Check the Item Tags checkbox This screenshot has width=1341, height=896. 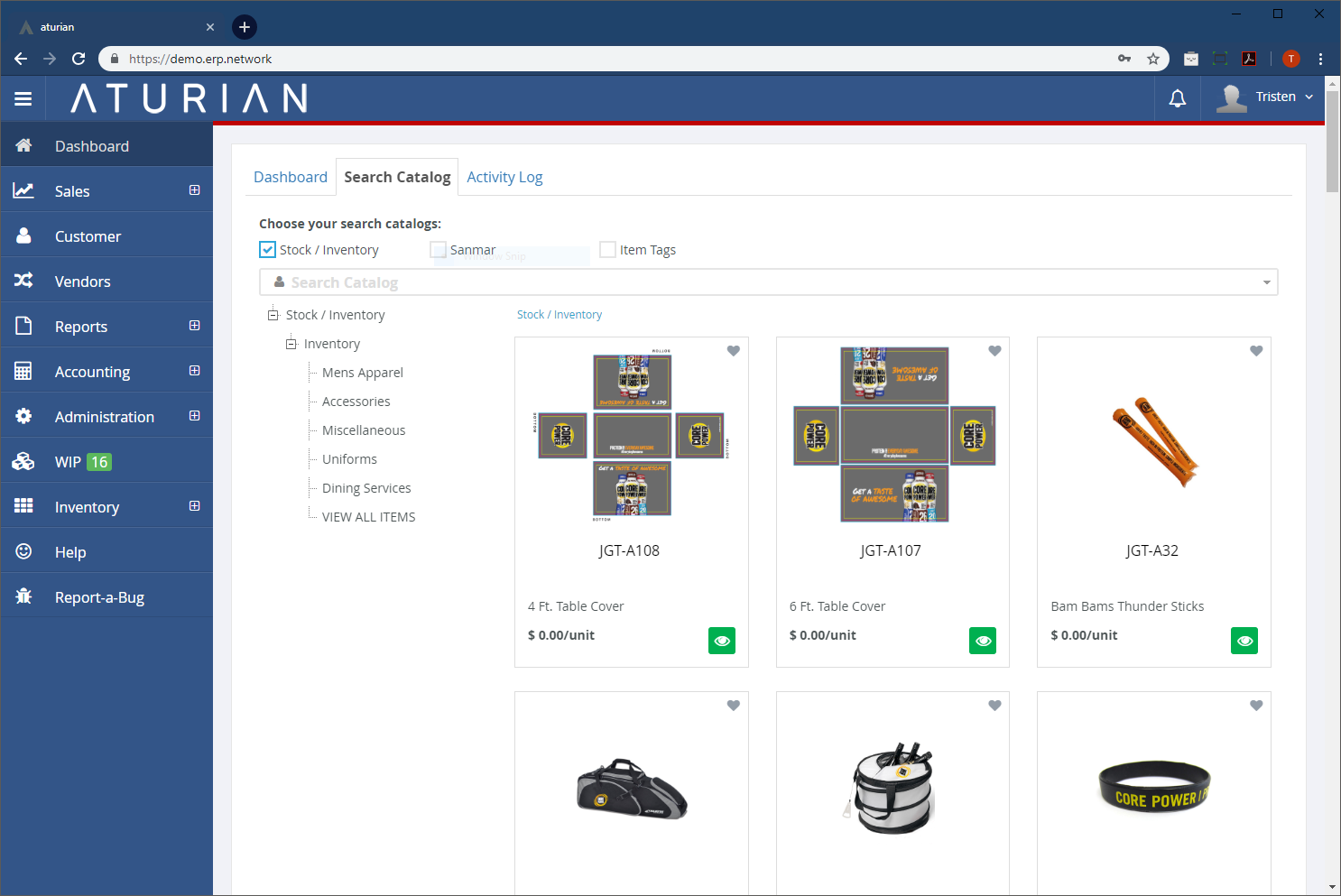pos(608,250)
